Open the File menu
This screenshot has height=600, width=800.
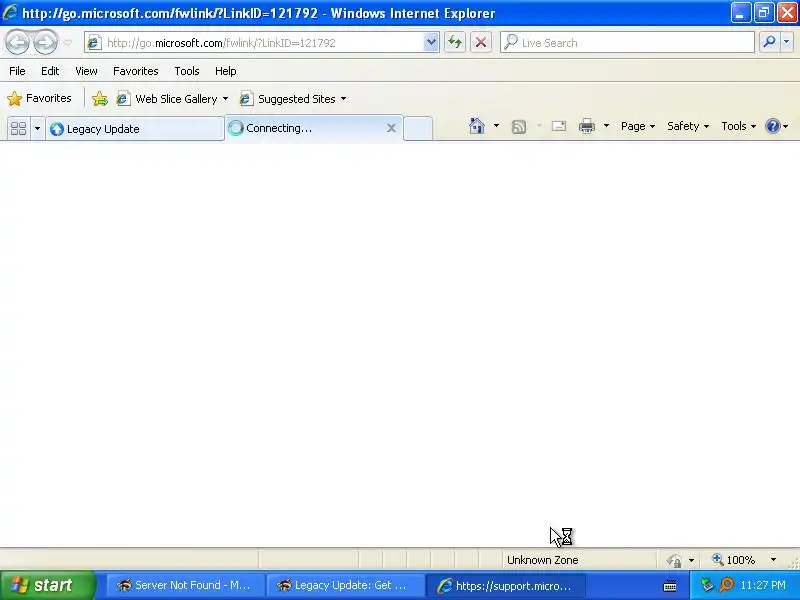(x=17, y=71)
